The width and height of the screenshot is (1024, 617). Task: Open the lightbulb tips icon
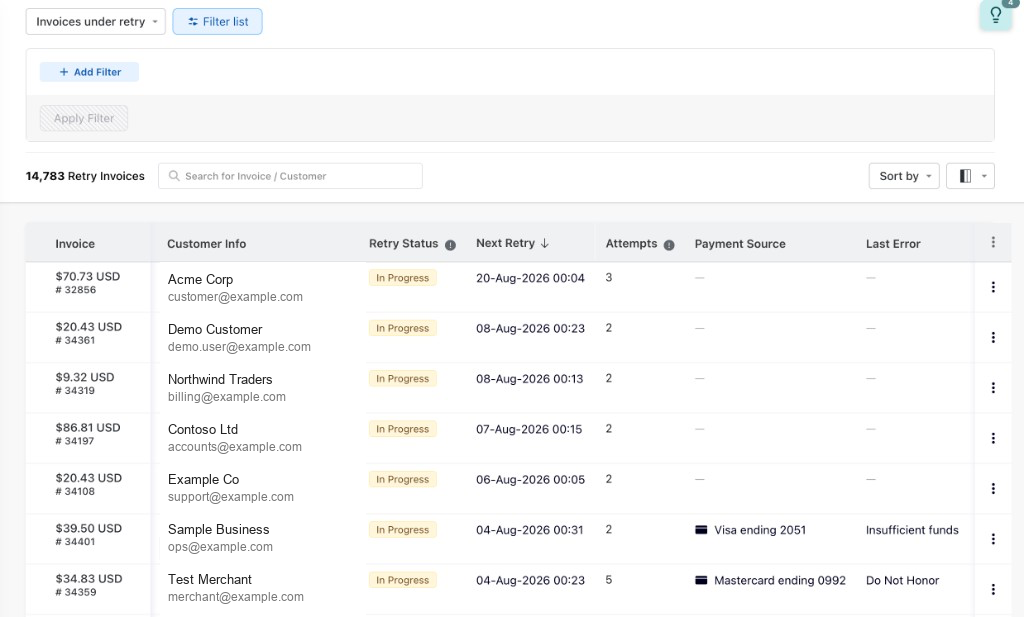click(x=995, y=14)
